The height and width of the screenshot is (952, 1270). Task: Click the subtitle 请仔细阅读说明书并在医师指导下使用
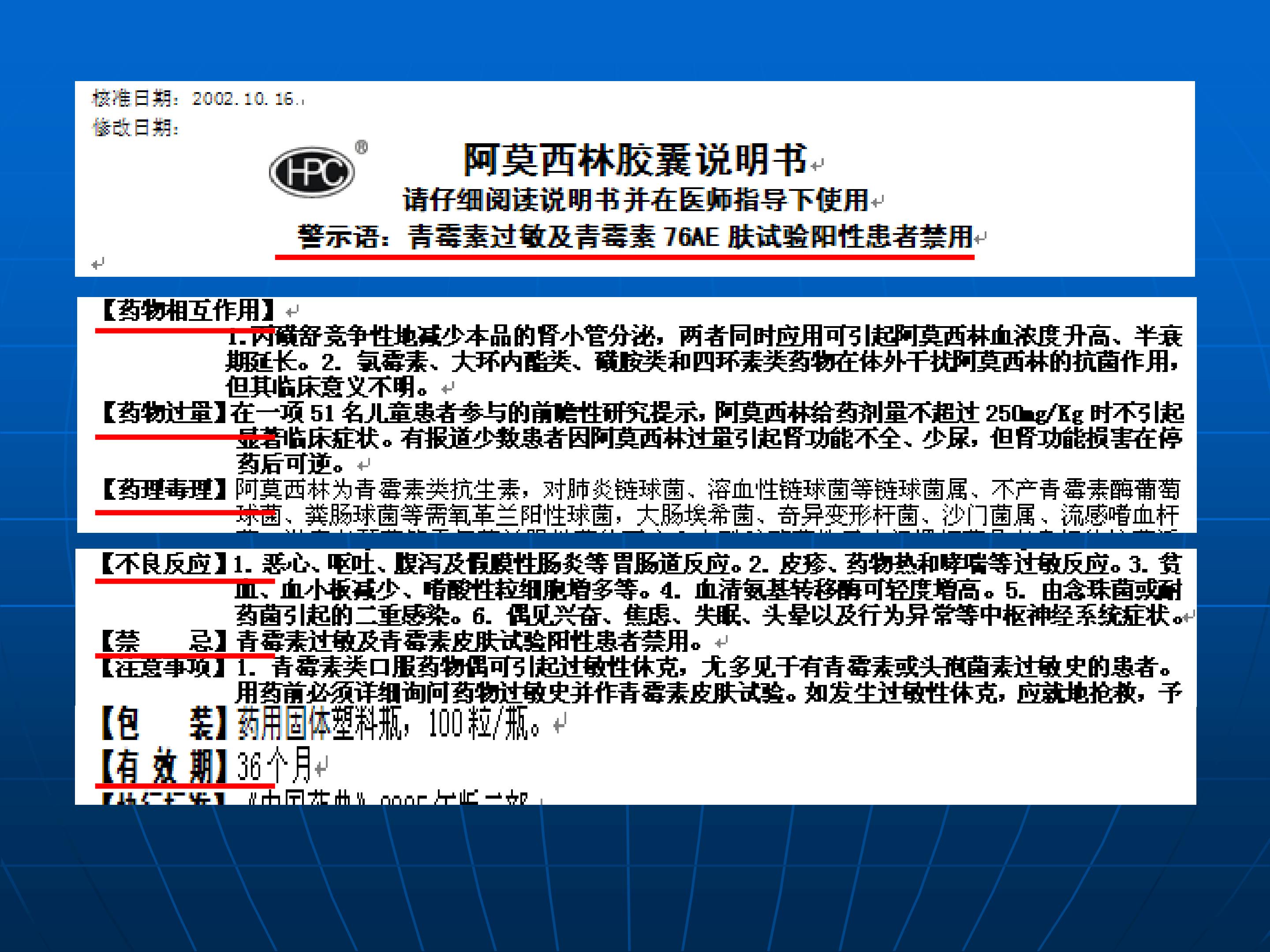coord(635,200)
